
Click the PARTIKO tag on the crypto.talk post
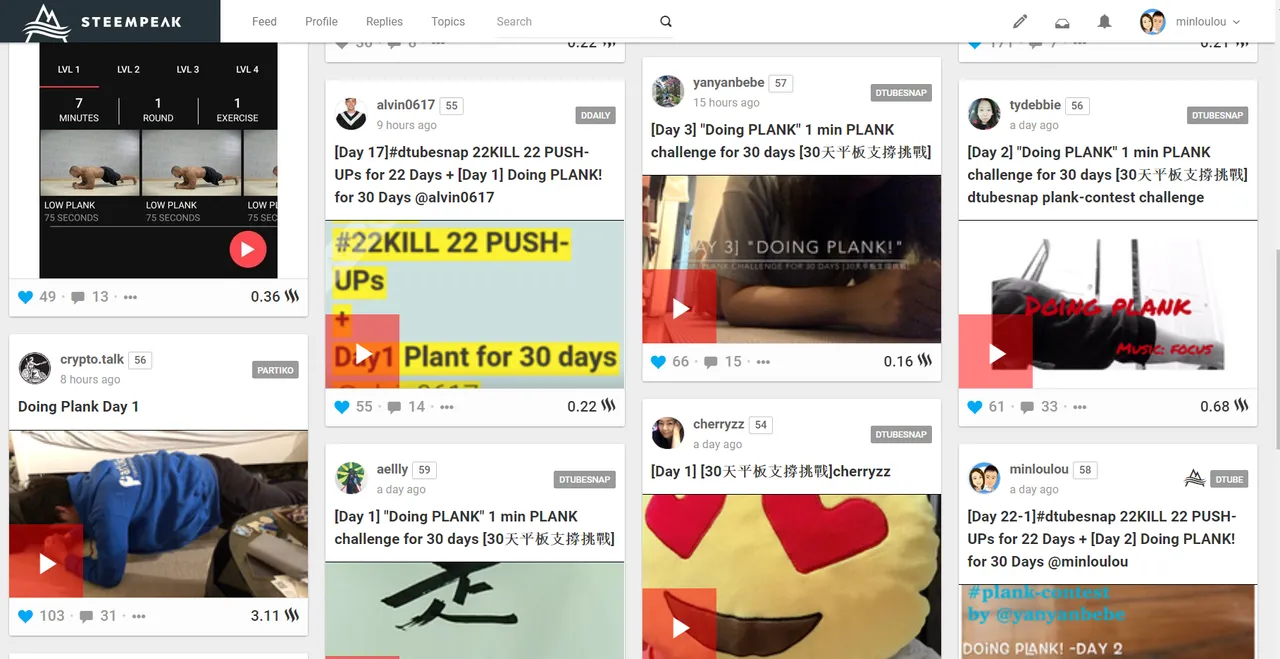point(275,370)
